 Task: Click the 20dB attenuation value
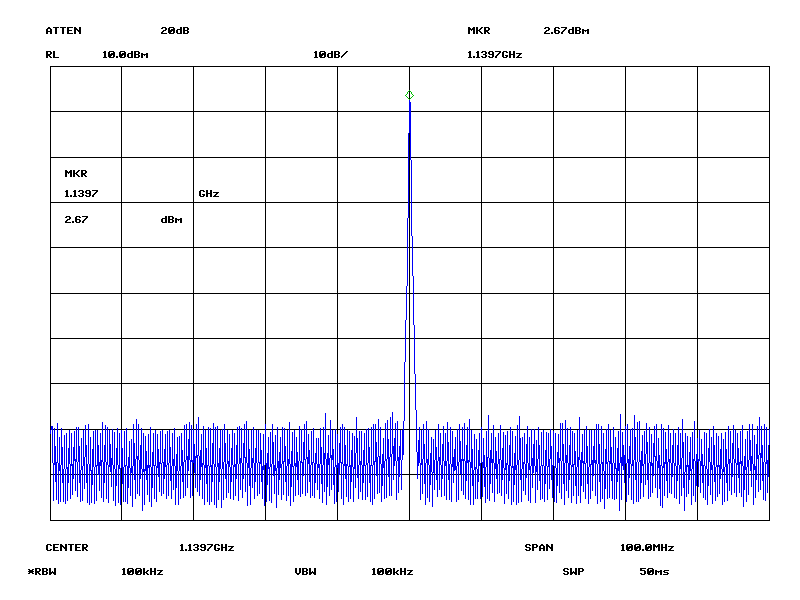175,31
